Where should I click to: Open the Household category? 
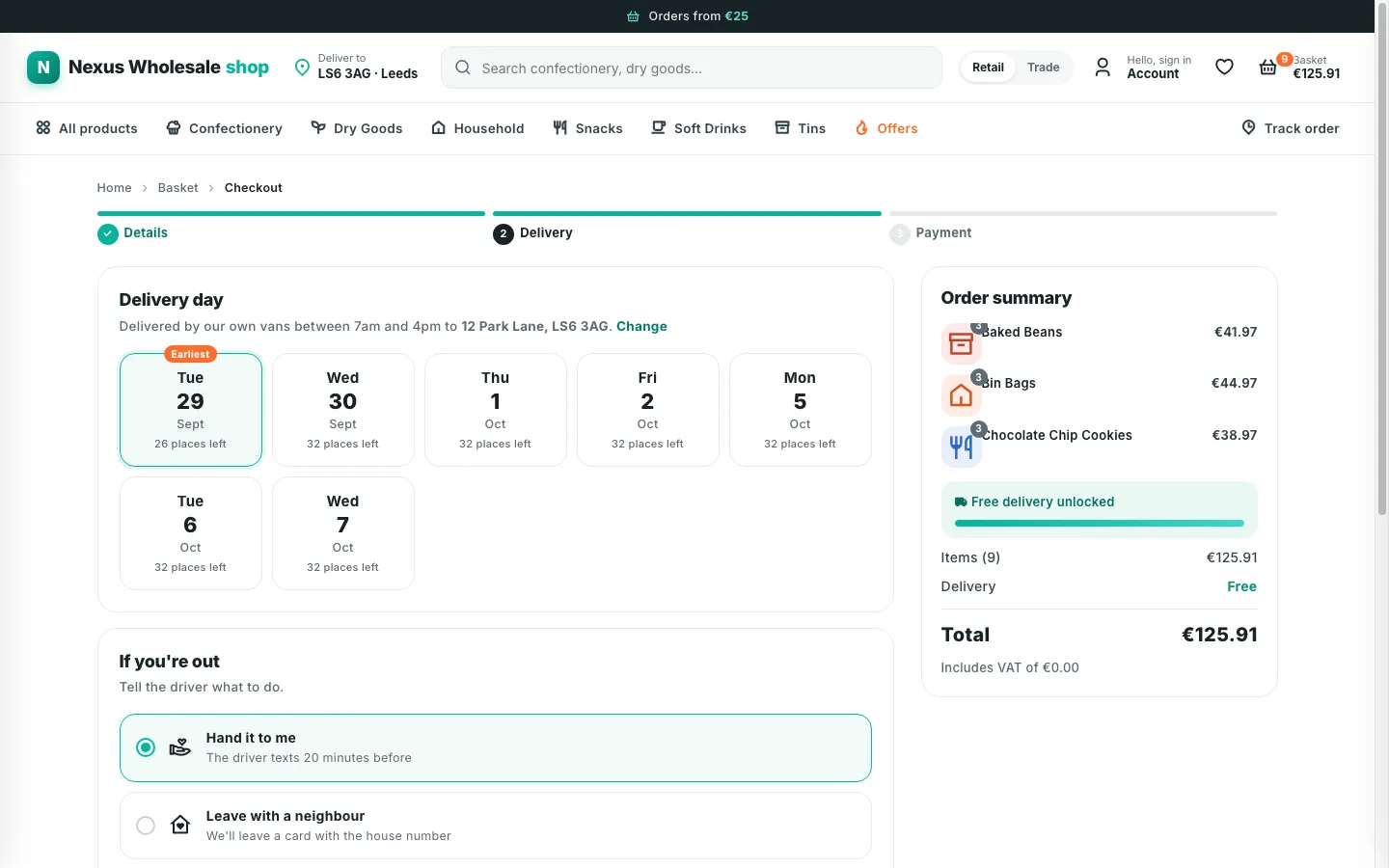pos(477,128)
